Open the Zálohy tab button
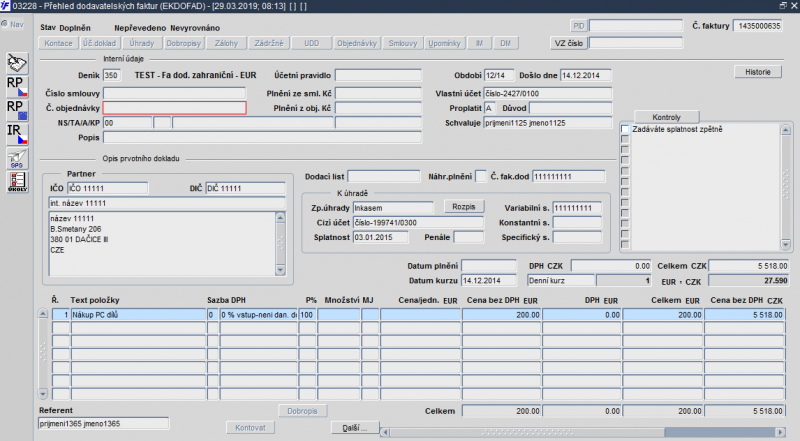Image resolution: width=800 pixels, height=441 pixels. [x=227, y=43]
